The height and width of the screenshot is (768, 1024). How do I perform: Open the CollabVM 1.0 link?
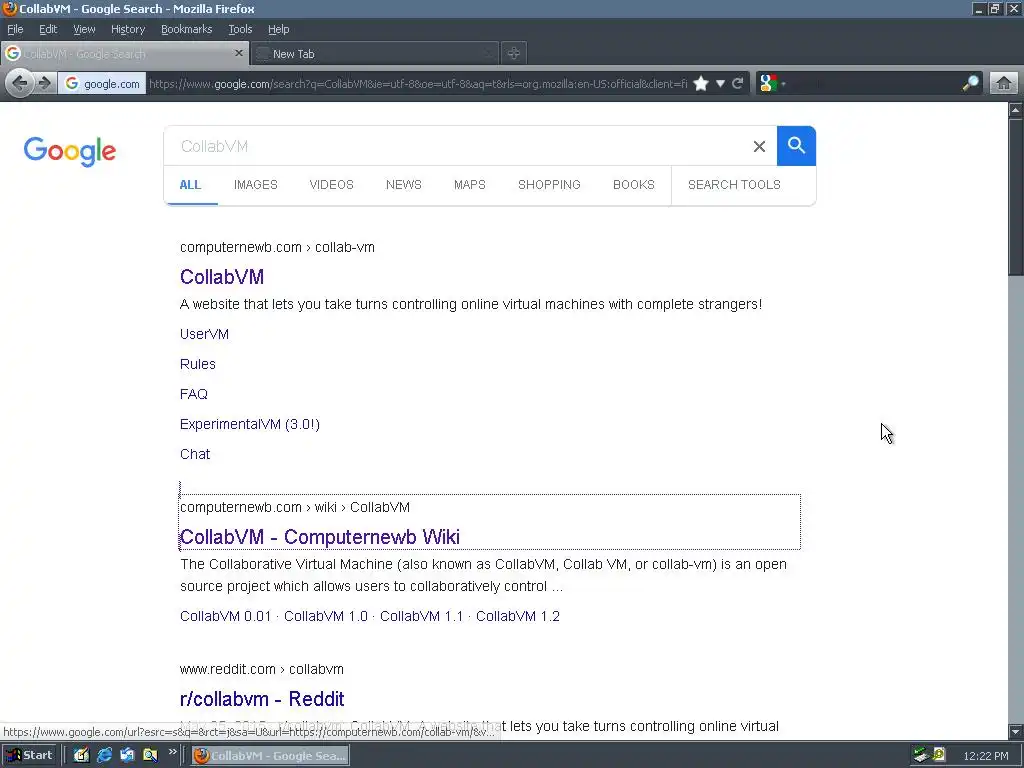(x=326, y=616)
